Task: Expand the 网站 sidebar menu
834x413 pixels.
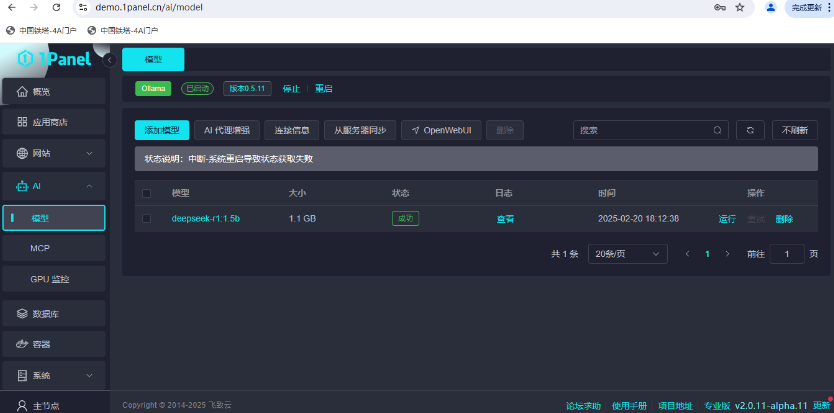Action: [52, 153]
